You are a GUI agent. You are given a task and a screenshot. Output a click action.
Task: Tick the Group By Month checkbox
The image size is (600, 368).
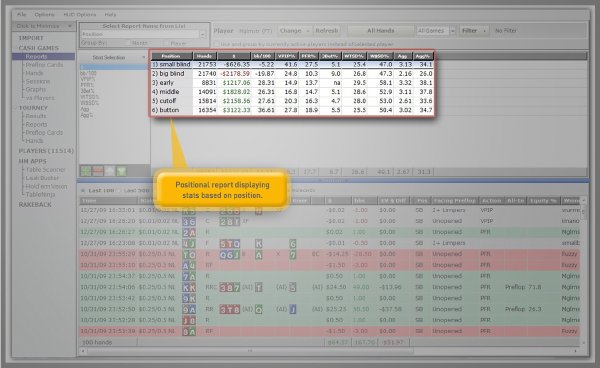coord(128,43)
